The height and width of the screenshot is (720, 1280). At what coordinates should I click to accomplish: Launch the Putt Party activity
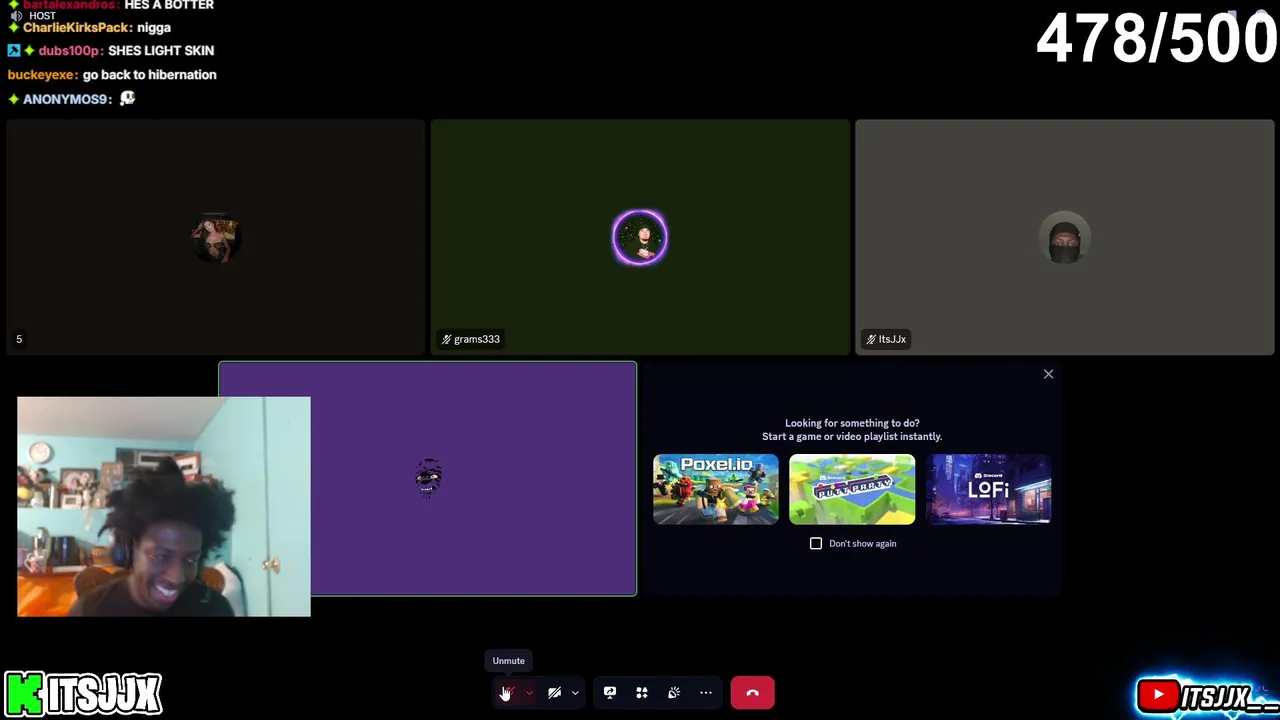(852, 489)
